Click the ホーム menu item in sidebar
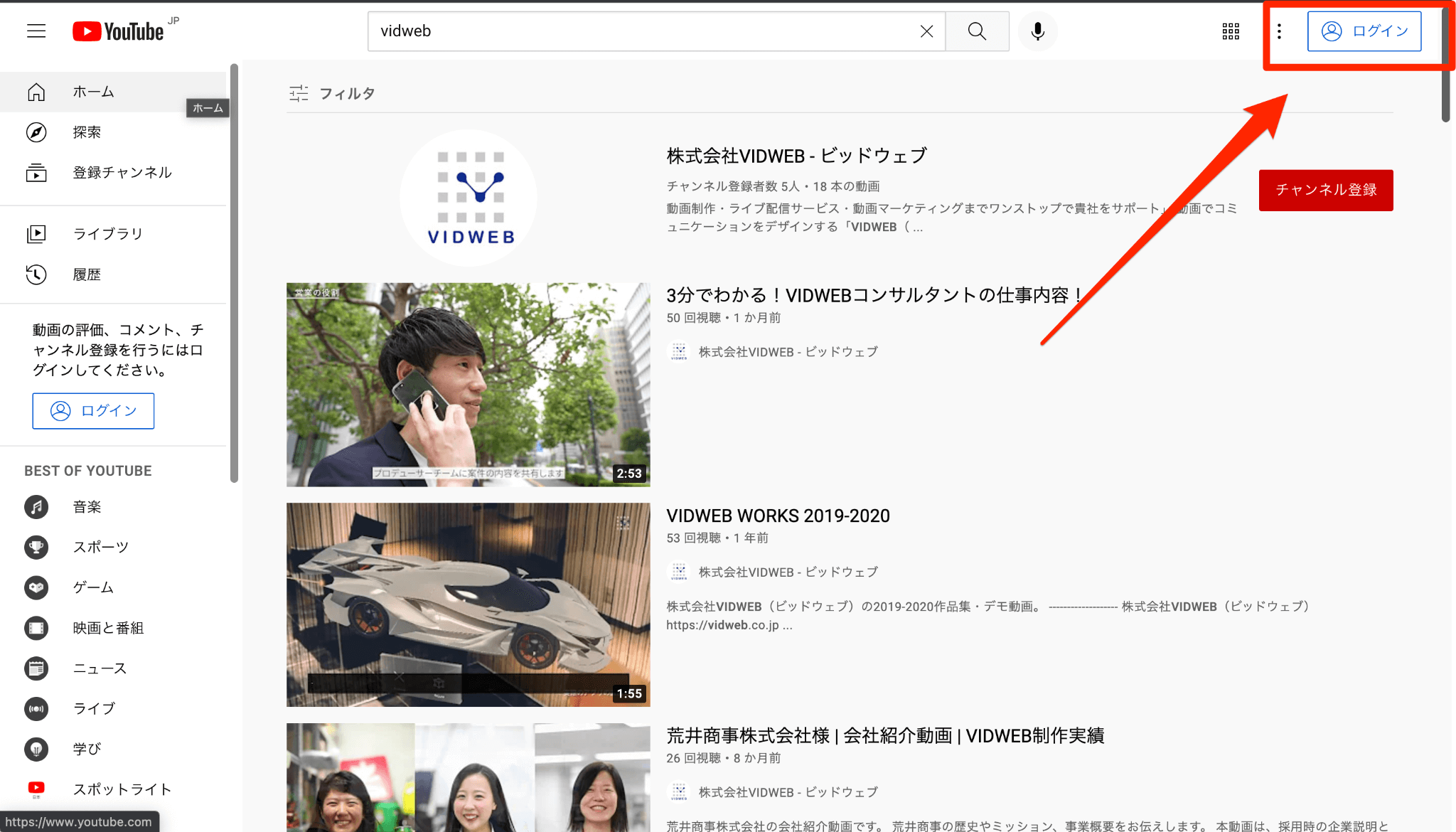The width and height of the screenshot is (1456, 832). pos(93,92)
